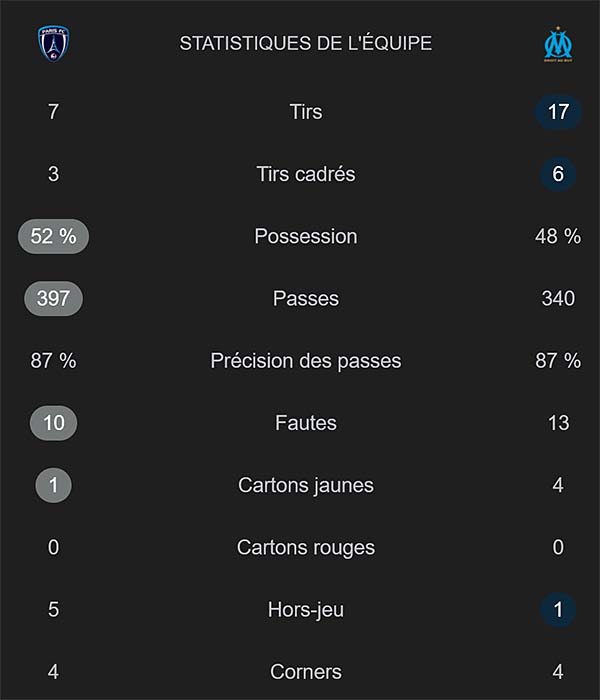Click Marseille's highlighted 6 shots on target
This screenshot has height=700, width=600.
click(x=558, y=174)
